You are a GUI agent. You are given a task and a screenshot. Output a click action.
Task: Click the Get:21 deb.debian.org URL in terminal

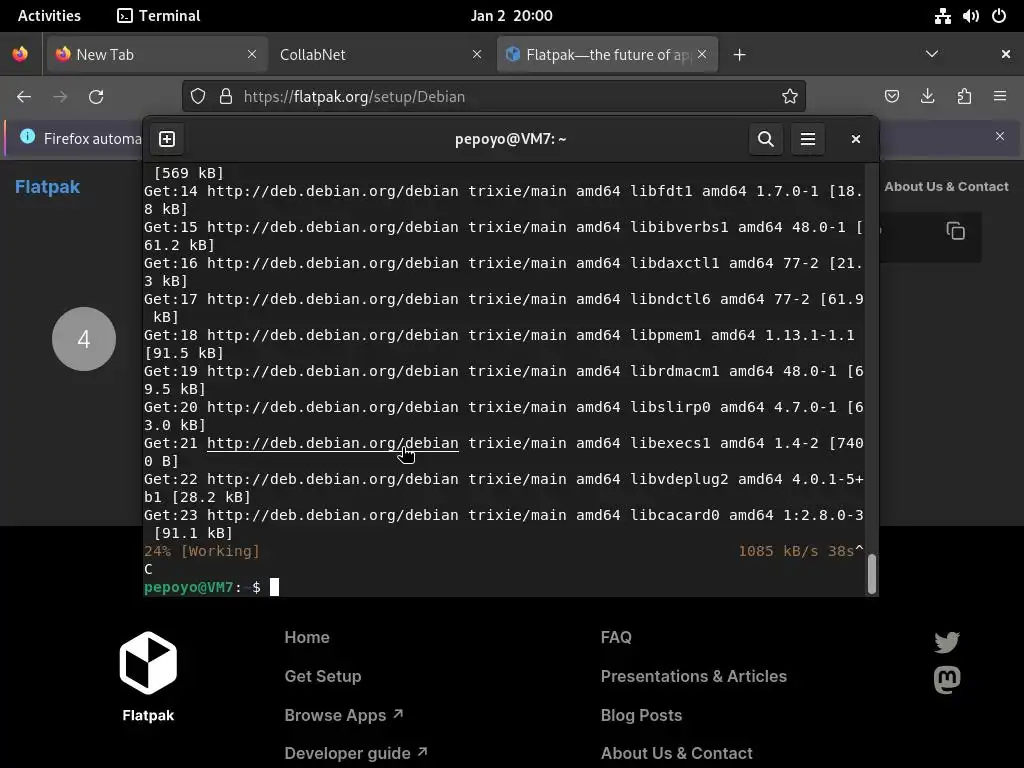tap(332, 443)
